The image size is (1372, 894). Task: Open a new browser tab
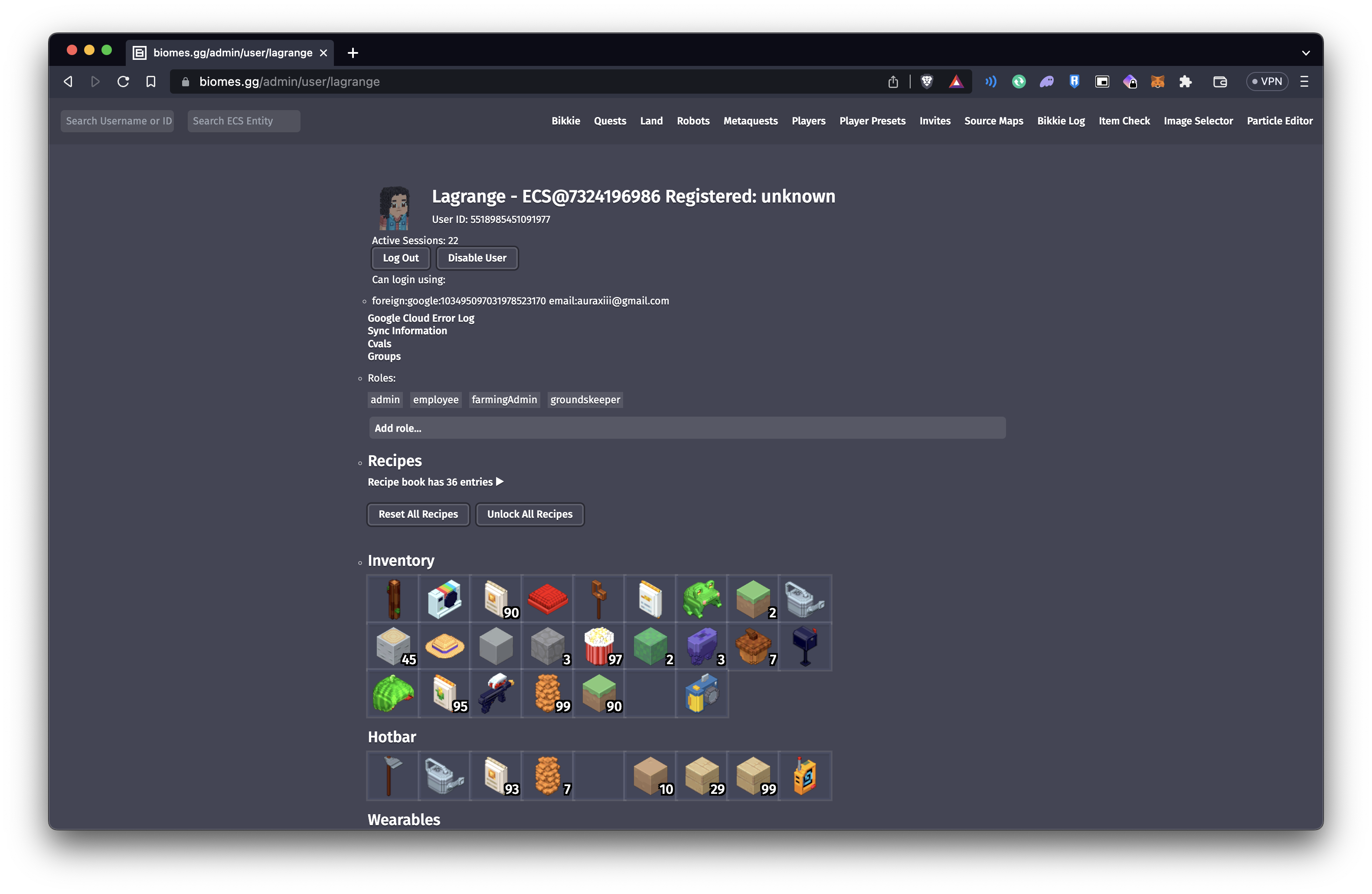point(353,53)
